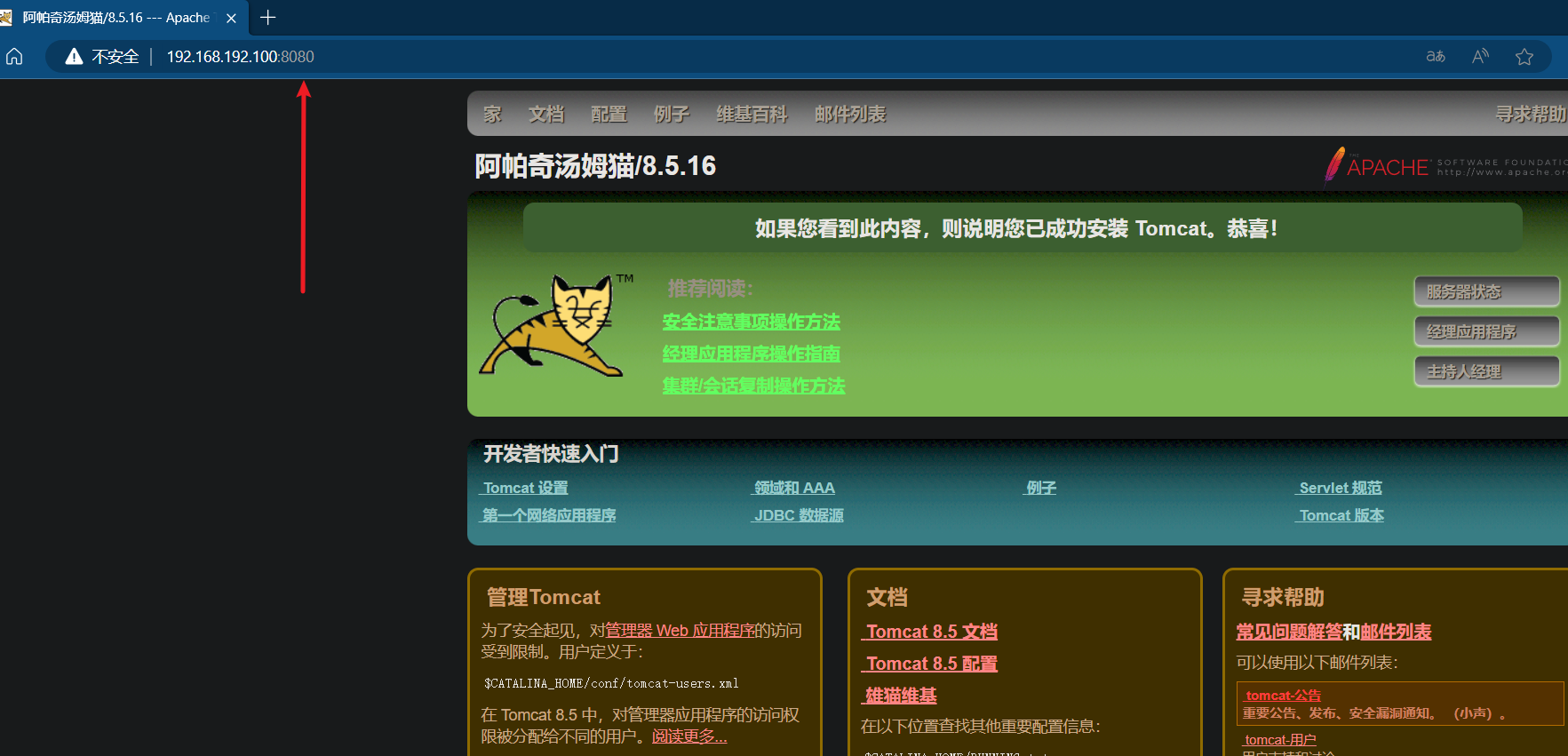The image size is (1568, 756).
Task: Add page to favorites with star icon
Action: click(x=1524, y=57)
